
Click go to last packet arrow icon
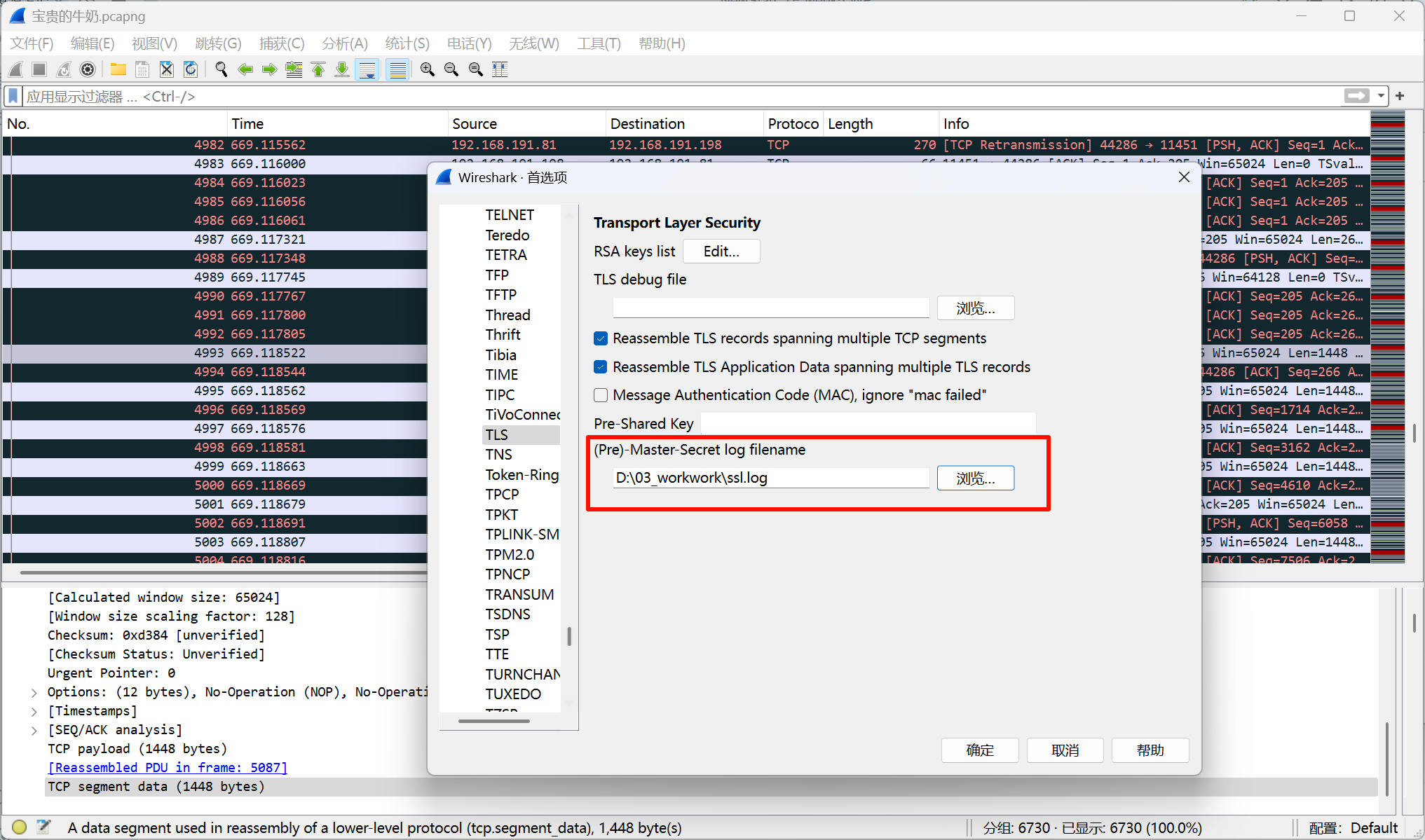(x=342, y=69)
